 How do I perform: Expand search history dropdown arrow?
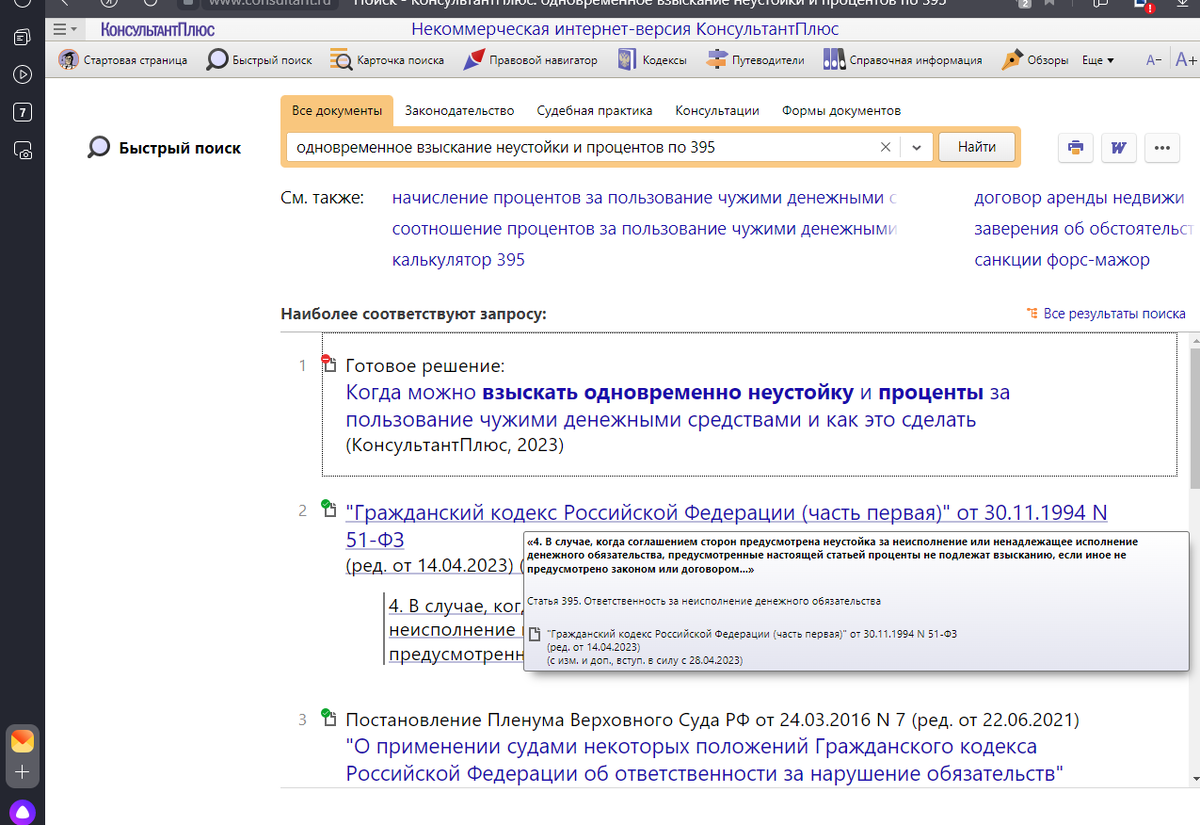pos(916,147)
